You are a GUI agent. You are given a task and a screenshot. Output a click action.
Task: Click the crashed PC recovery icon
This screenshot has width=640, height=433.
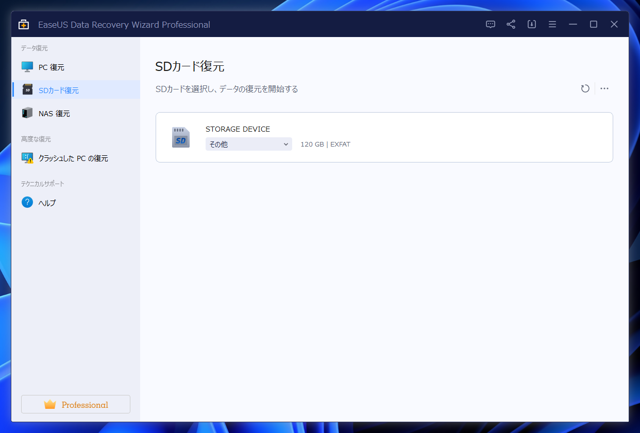(x=27, y=158)
